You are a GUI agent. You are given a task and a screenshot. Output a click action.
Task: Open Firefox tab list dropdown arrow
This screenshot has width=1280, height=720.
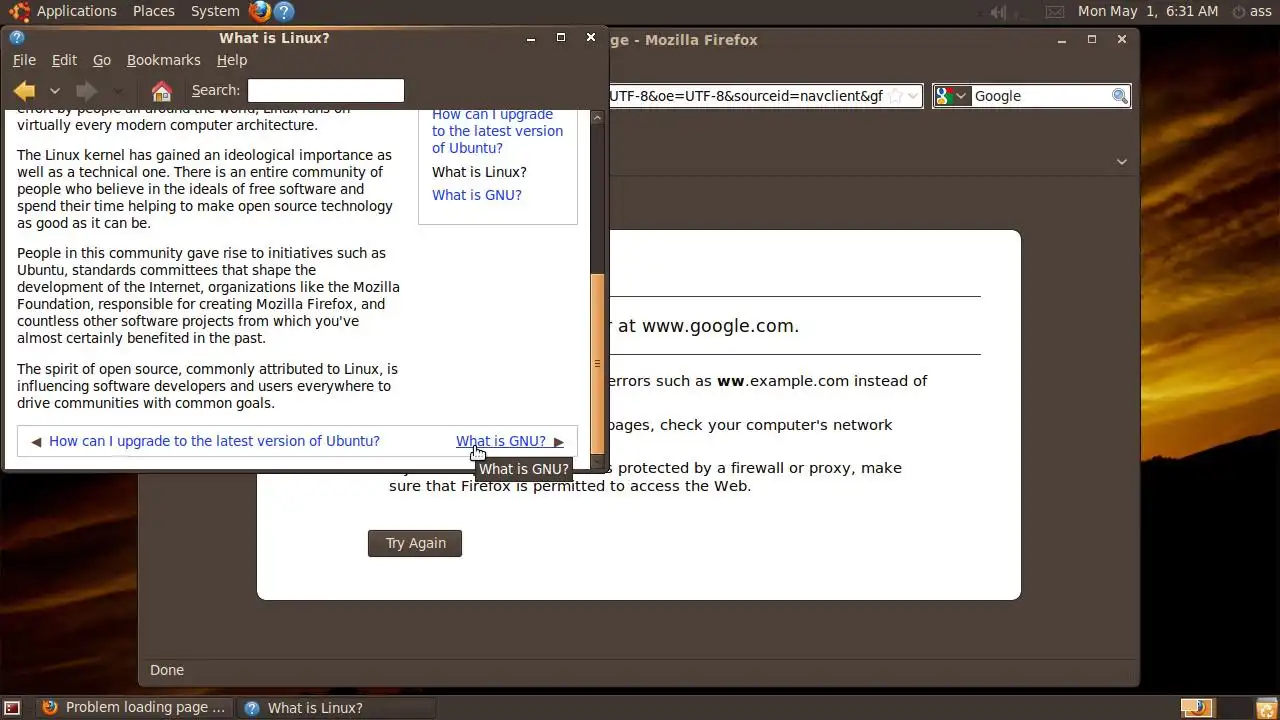1122,161
